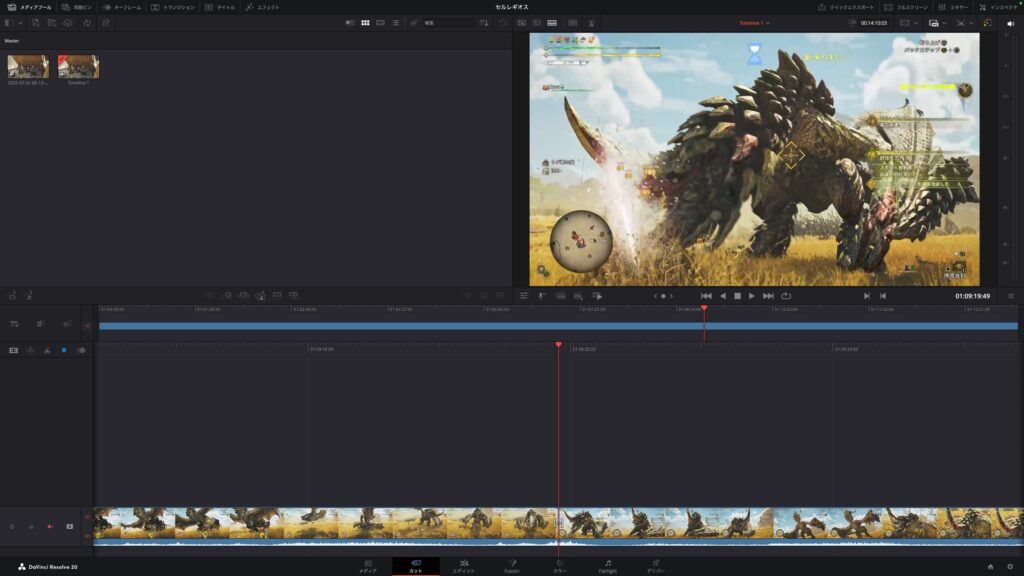The width and height of the screenshot is (1024, 576).
Task: Toggle loop playback
Action: coord(786,296)
